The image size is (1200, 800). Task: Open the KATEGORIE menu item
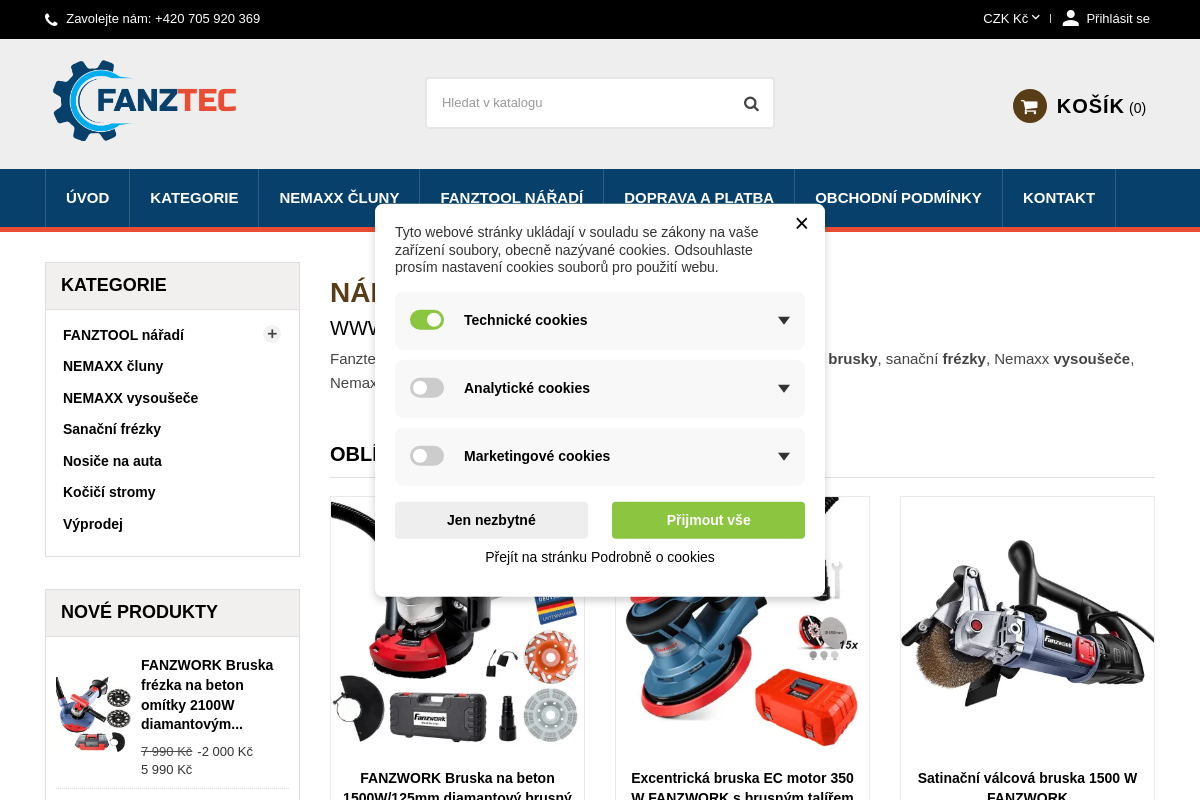194,198
